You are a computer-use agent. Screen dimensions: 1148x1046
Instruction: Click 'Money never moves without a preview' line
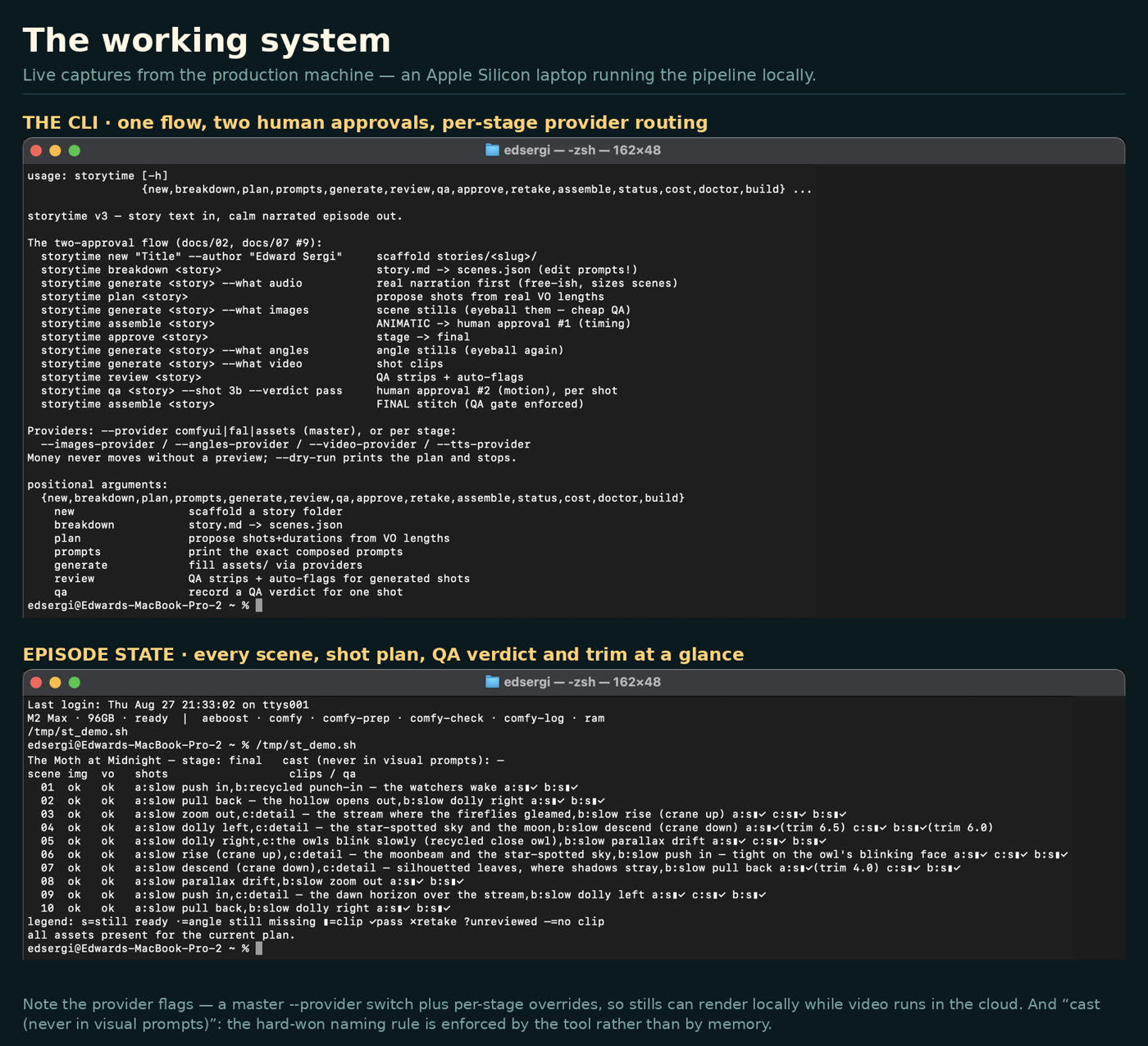click(x=272, y=458)
